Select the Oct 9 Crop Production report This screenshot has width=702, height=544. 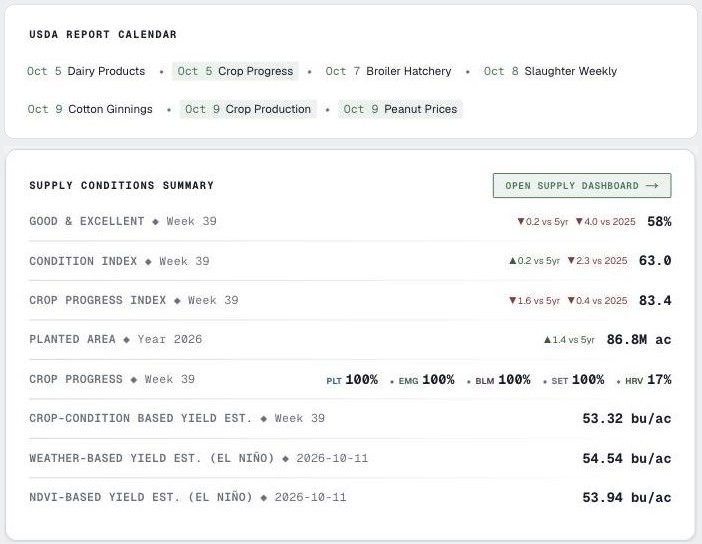tap(248, 109)
